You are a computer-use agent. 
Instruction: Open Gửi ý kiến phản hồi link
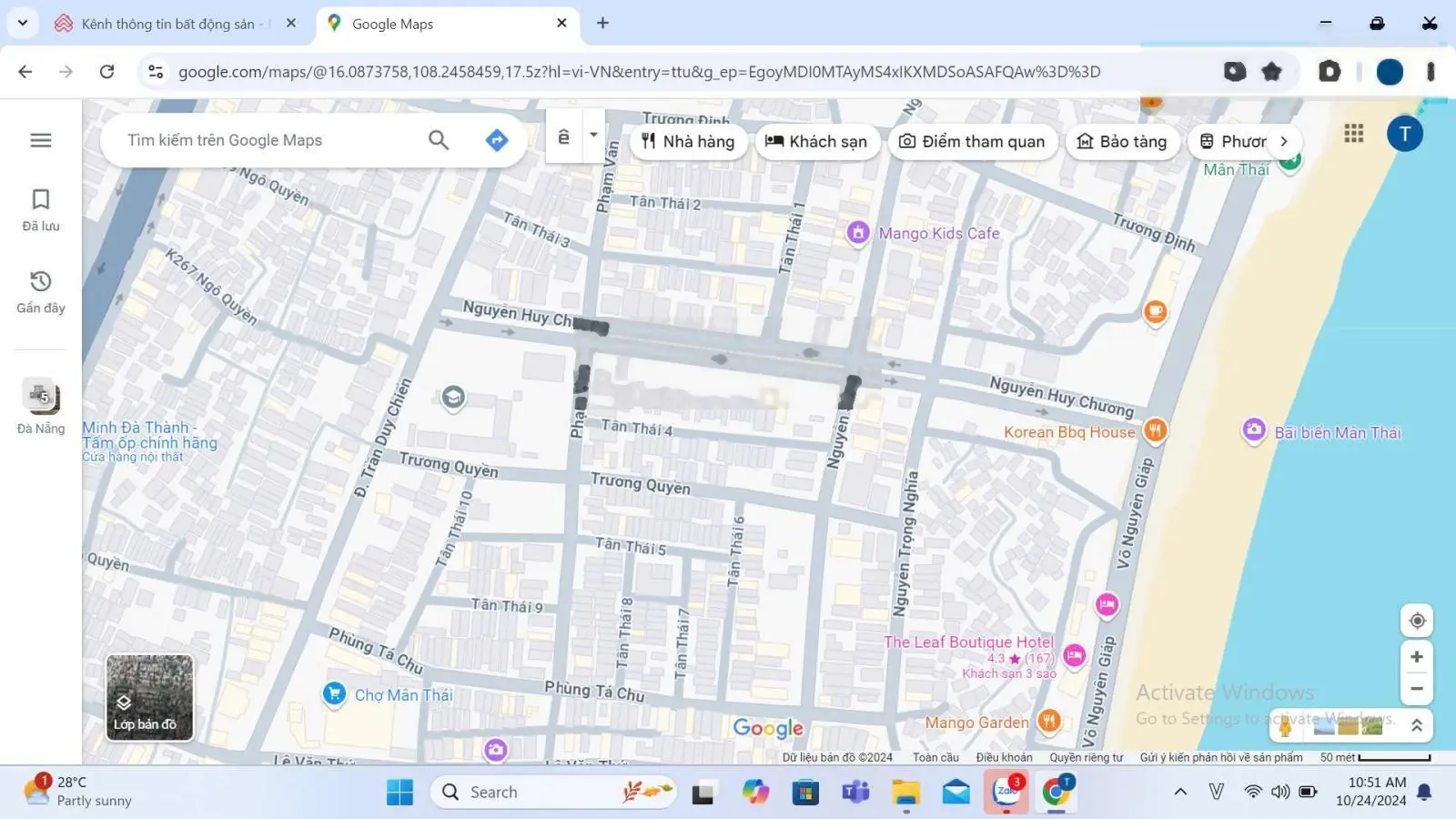1221,757
